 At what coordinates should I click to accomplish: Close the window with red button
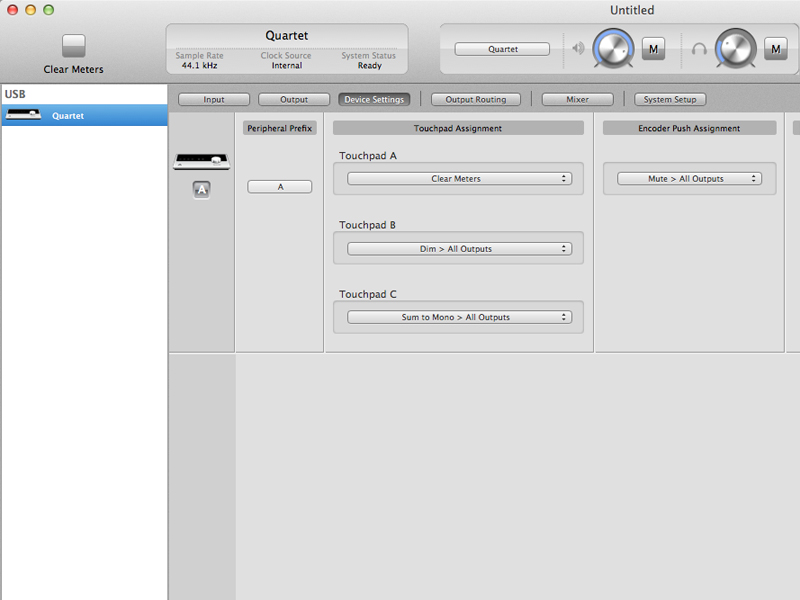[x=13, y=10]
